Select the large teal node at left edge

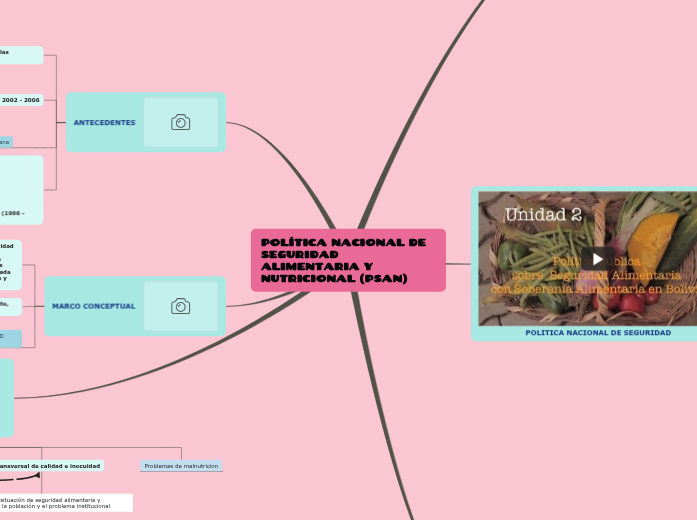coord(6,398)
